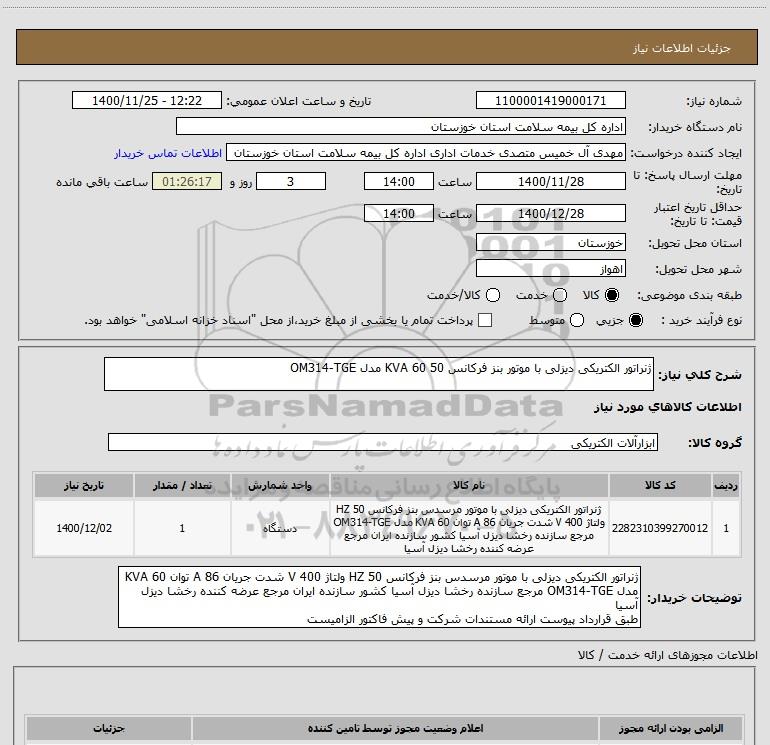Click the remaining days field showing 3

pos(291,181)
